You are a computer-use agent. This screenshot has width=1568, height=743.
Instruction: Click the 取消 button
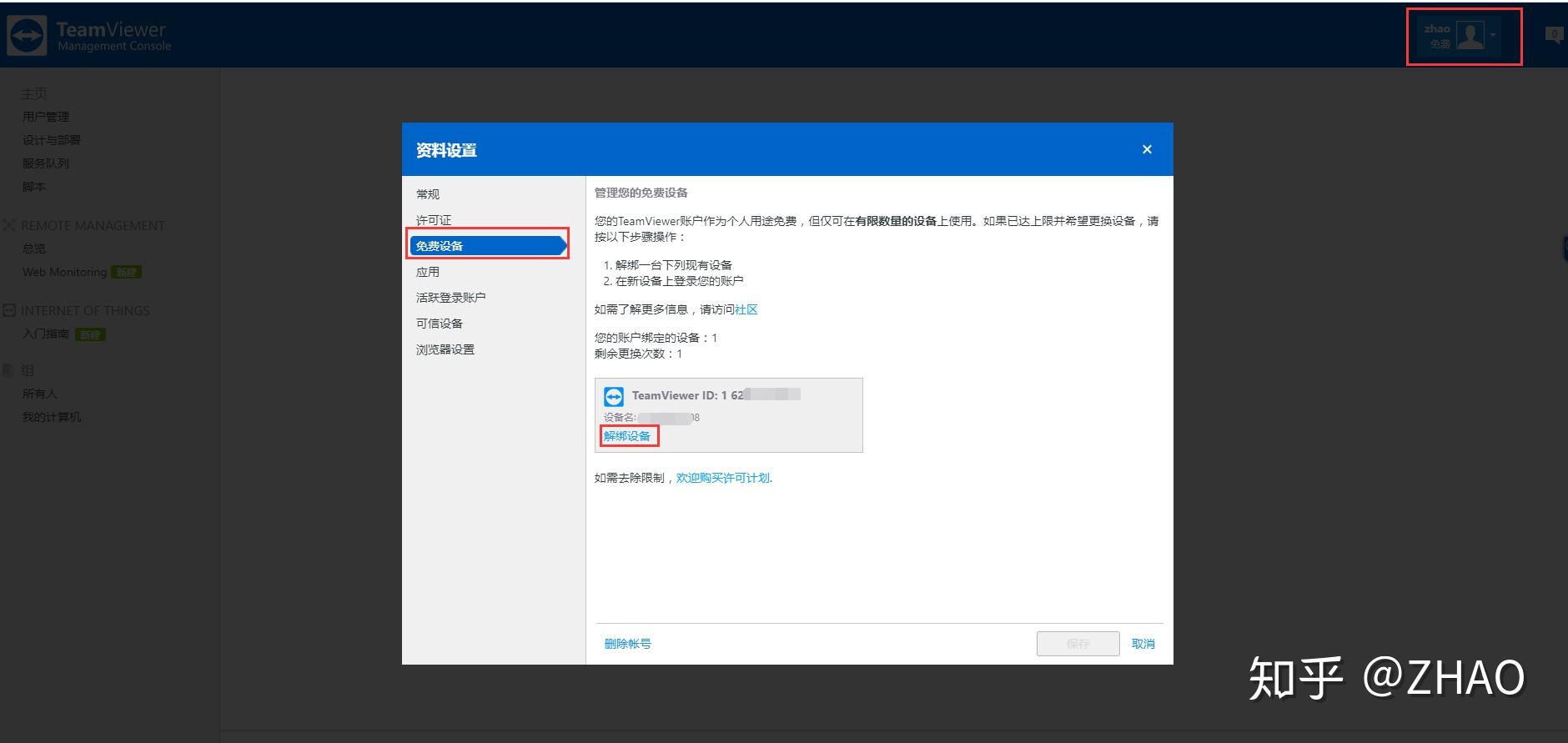1143,644
